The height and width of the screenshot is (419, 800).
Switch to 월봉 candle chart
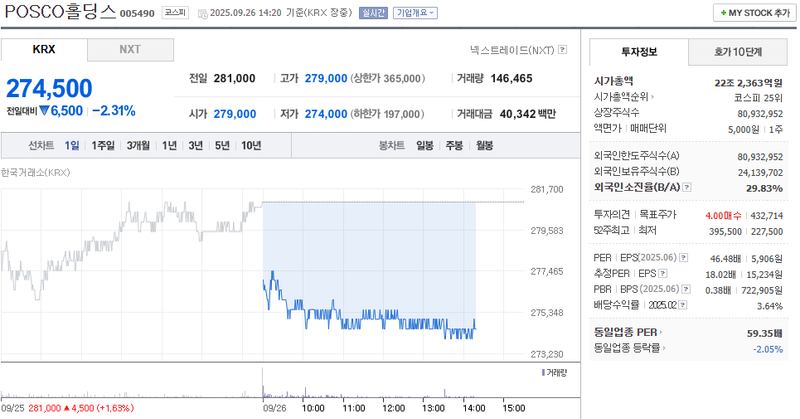click(x=485, y=146)
